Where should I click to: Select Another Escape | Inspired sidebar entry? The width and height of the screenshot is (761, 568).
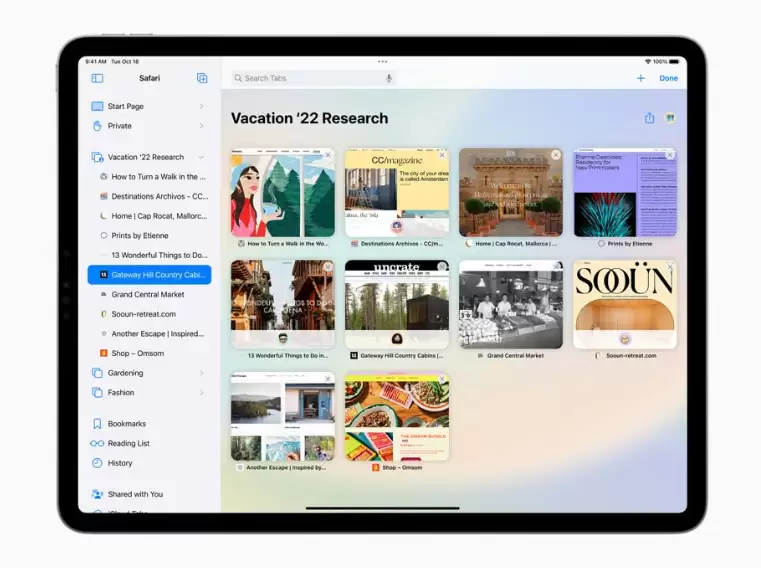click(149, 334)
